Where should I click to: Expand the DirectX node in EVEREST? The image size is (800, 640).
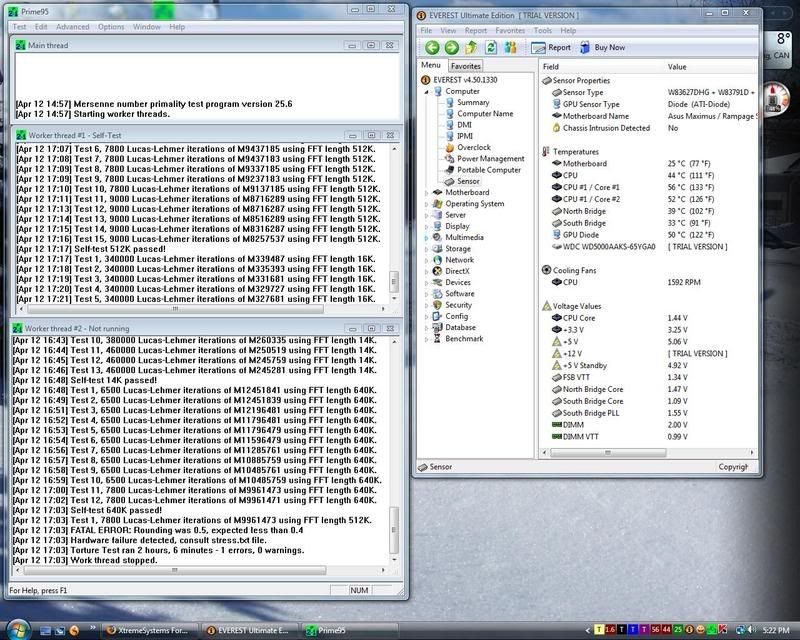pos(427,271)
